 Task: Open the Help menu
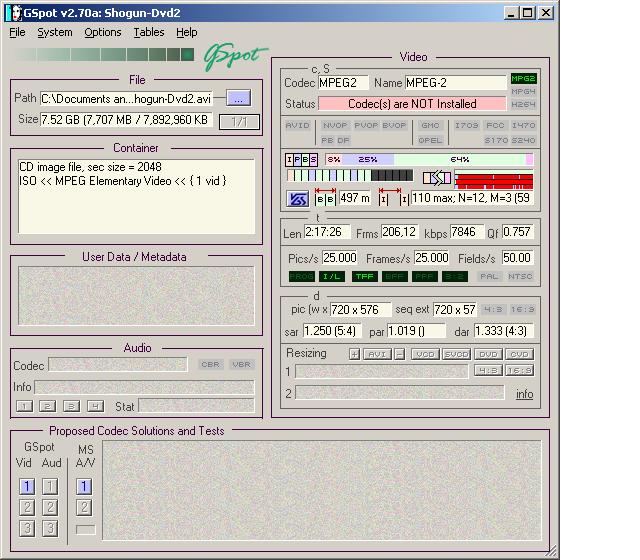click(187, 32)
